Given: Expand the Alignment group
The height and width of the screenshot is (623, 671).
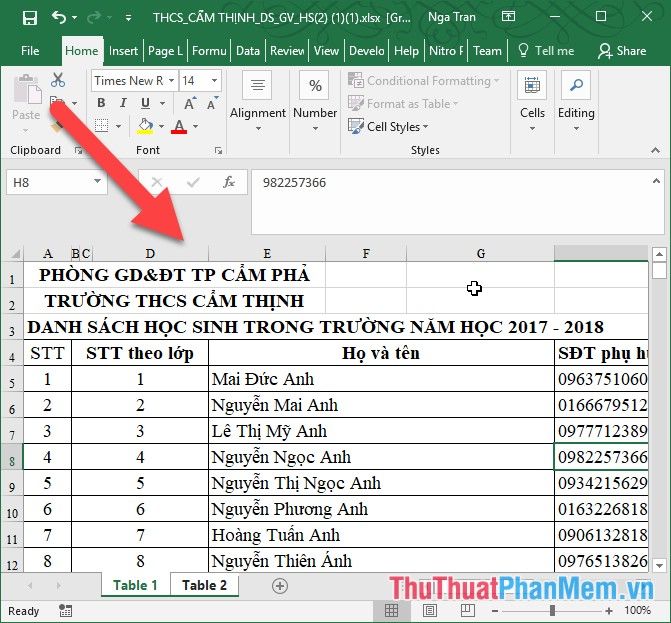Looking at the screenshot, I should coord(258,102).
